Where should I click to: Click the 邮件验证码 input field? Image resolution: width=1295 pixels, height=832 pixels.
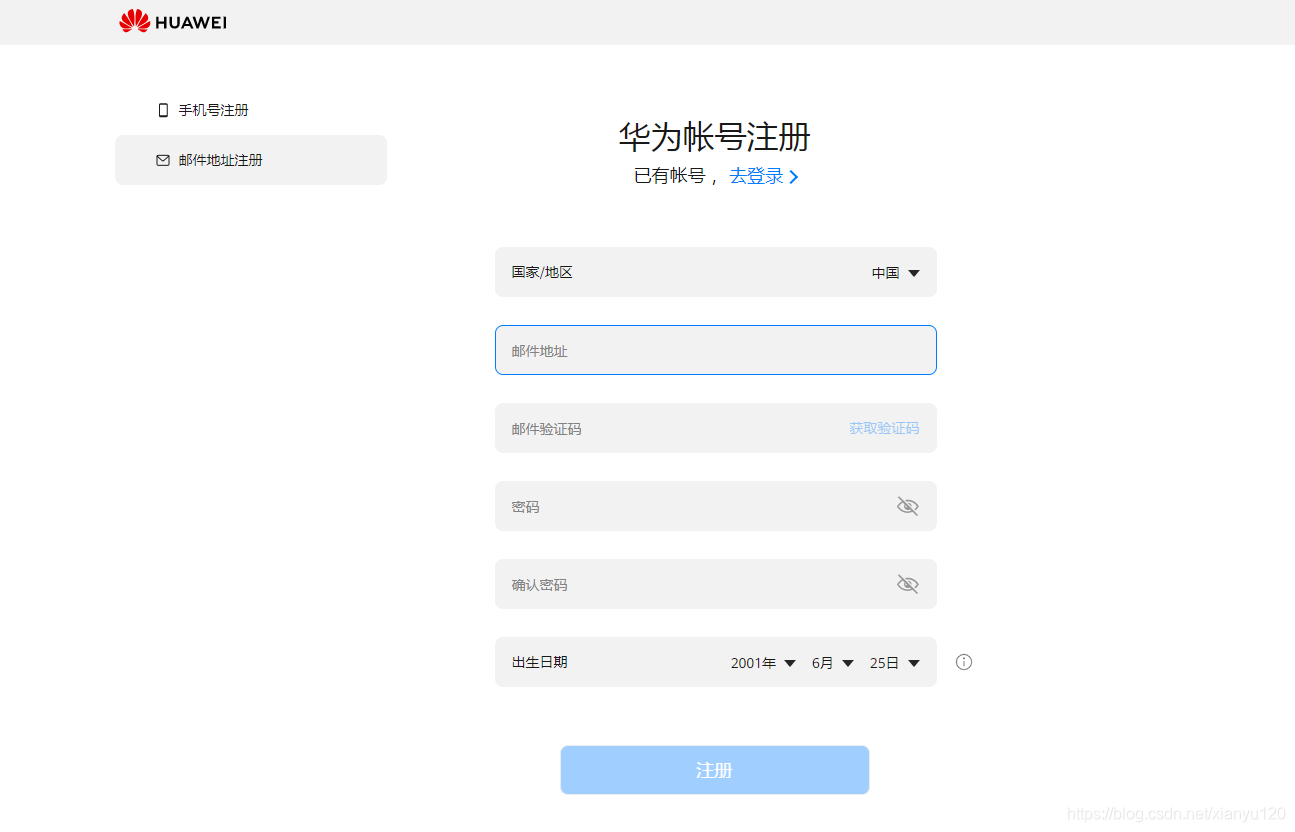click(650, 428)
